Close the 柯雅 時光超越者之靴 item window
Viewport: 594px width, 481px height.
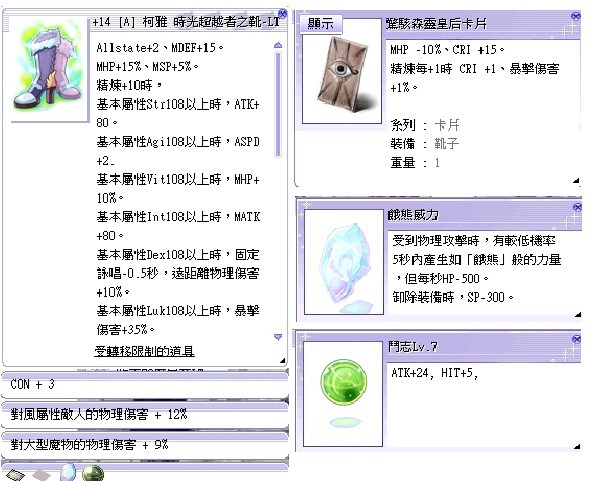pos(282,14)
